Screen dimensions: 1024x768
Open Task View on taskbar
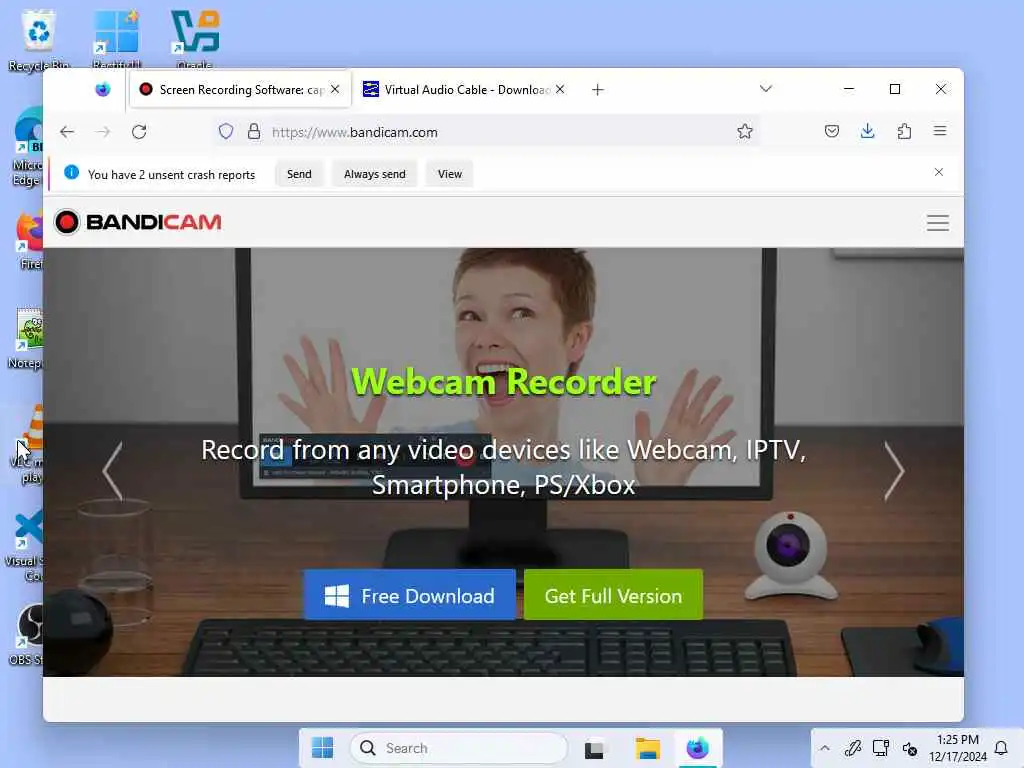coord(594,748)
